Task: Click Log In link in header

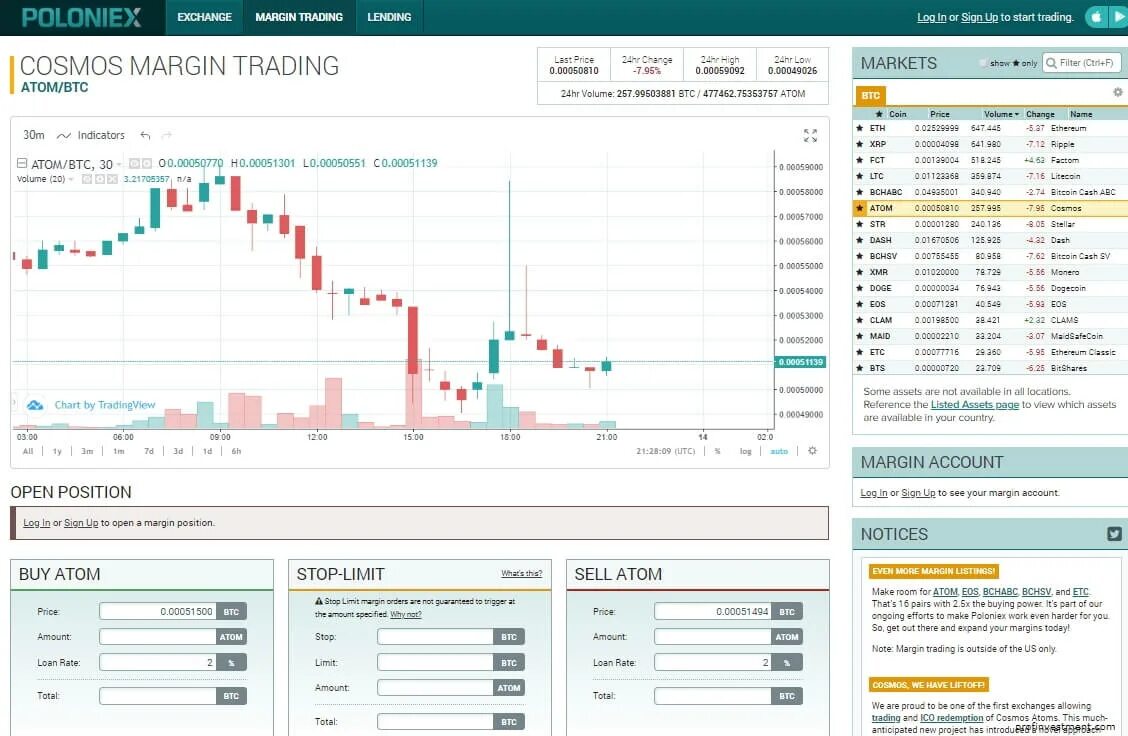Action: tap(932, 17)
